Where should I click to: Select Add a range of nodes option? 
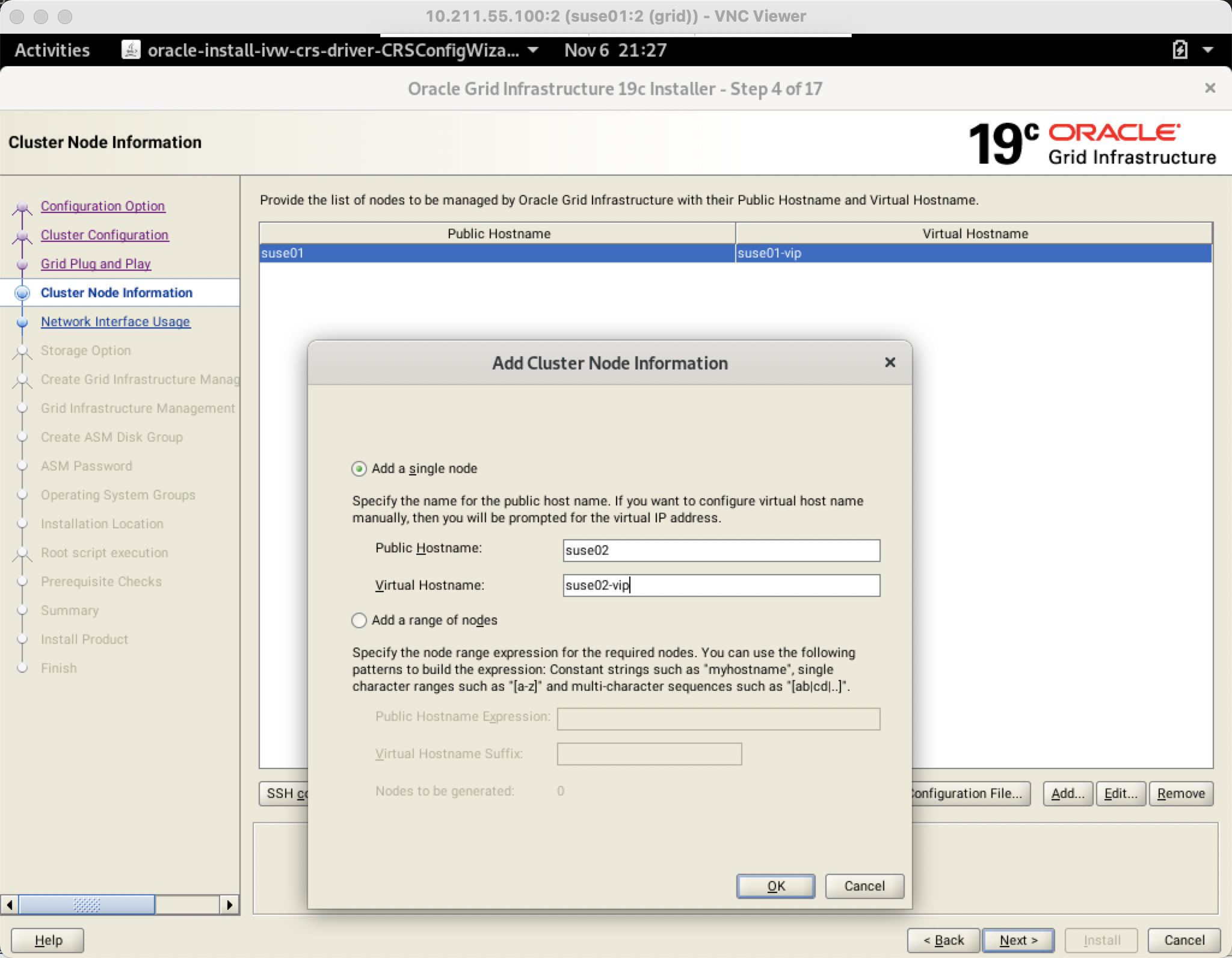tap(359, 620)
